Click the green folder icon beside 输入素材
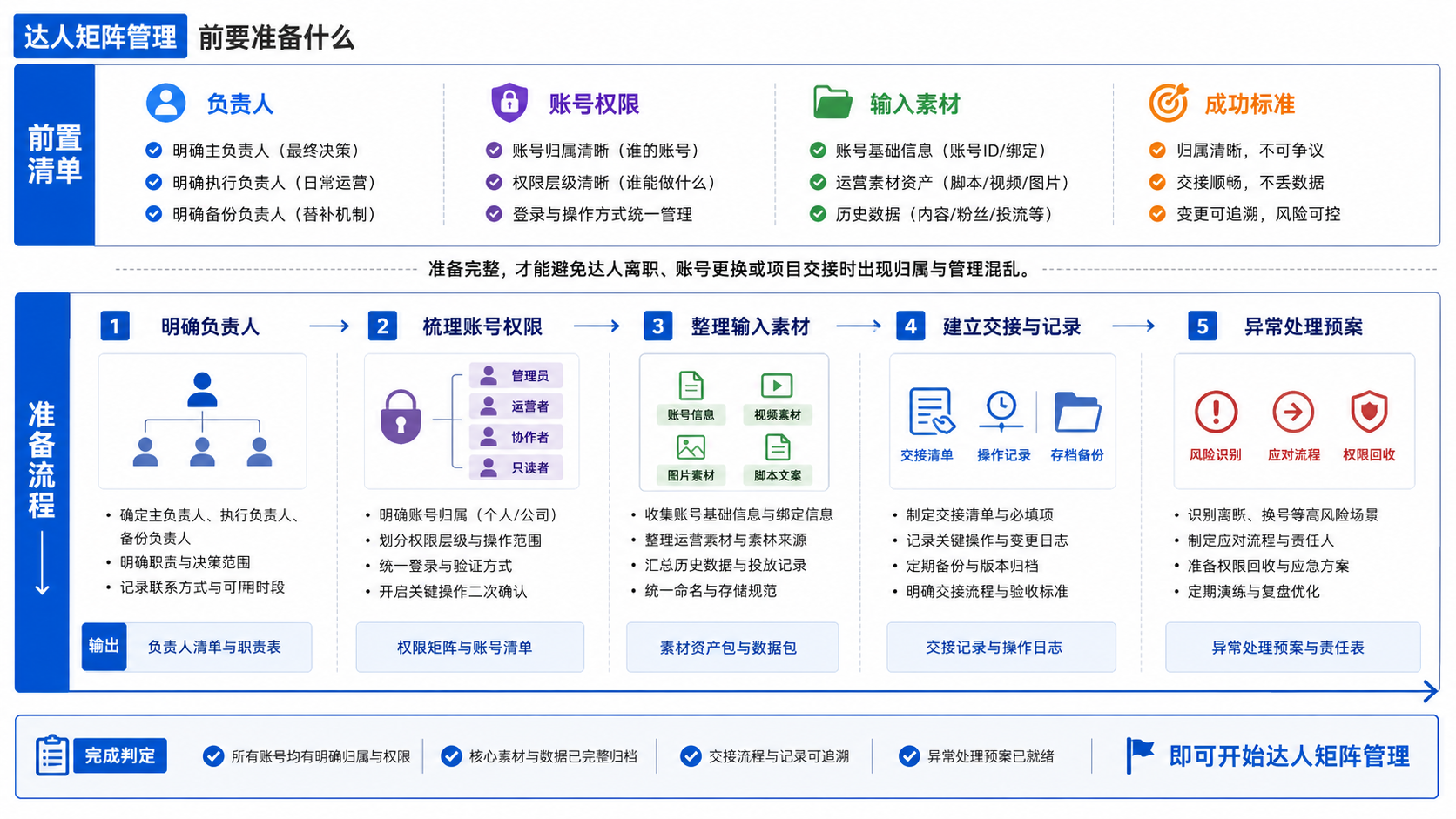The image size is (1456, 819). tap(832, 103)
